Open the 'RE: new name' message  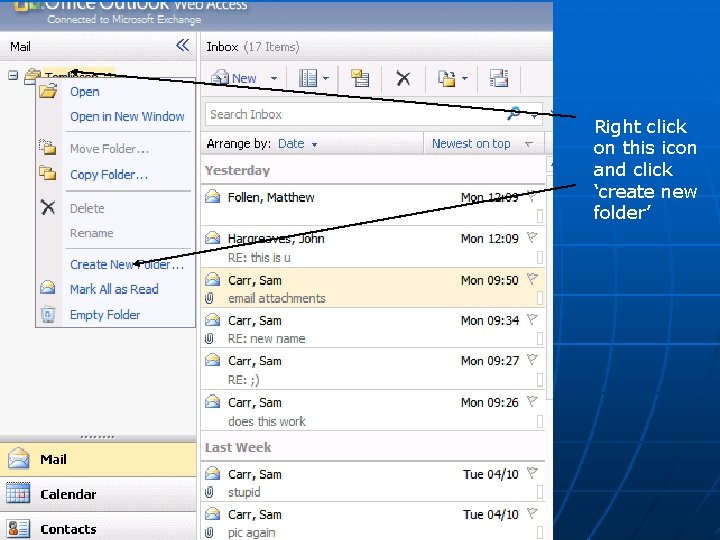click(372, 329)
